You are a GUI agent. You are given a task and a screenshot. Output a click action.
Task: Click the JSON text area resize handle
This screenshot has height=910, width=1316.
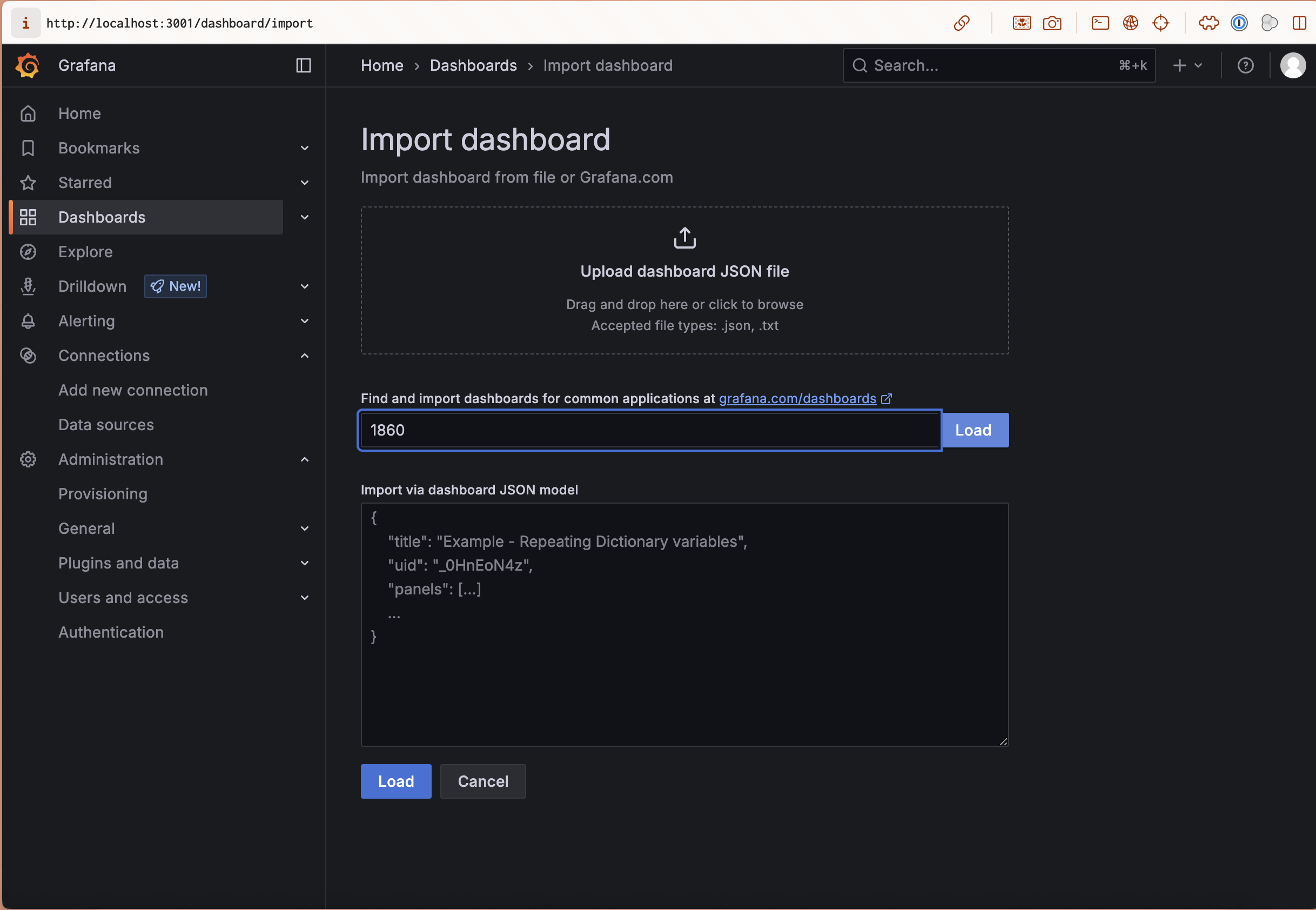pos(1003,741)
